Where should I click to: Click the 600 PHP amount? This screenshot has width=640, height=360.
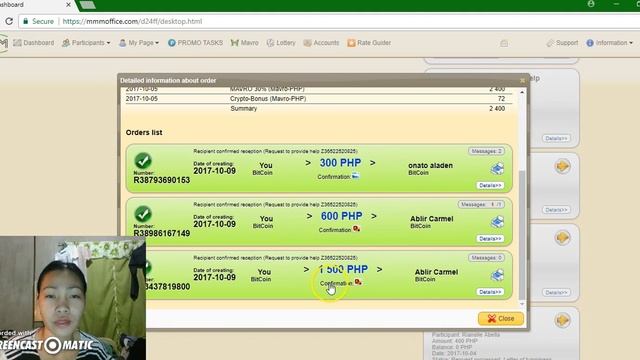(x=341, y=216)
